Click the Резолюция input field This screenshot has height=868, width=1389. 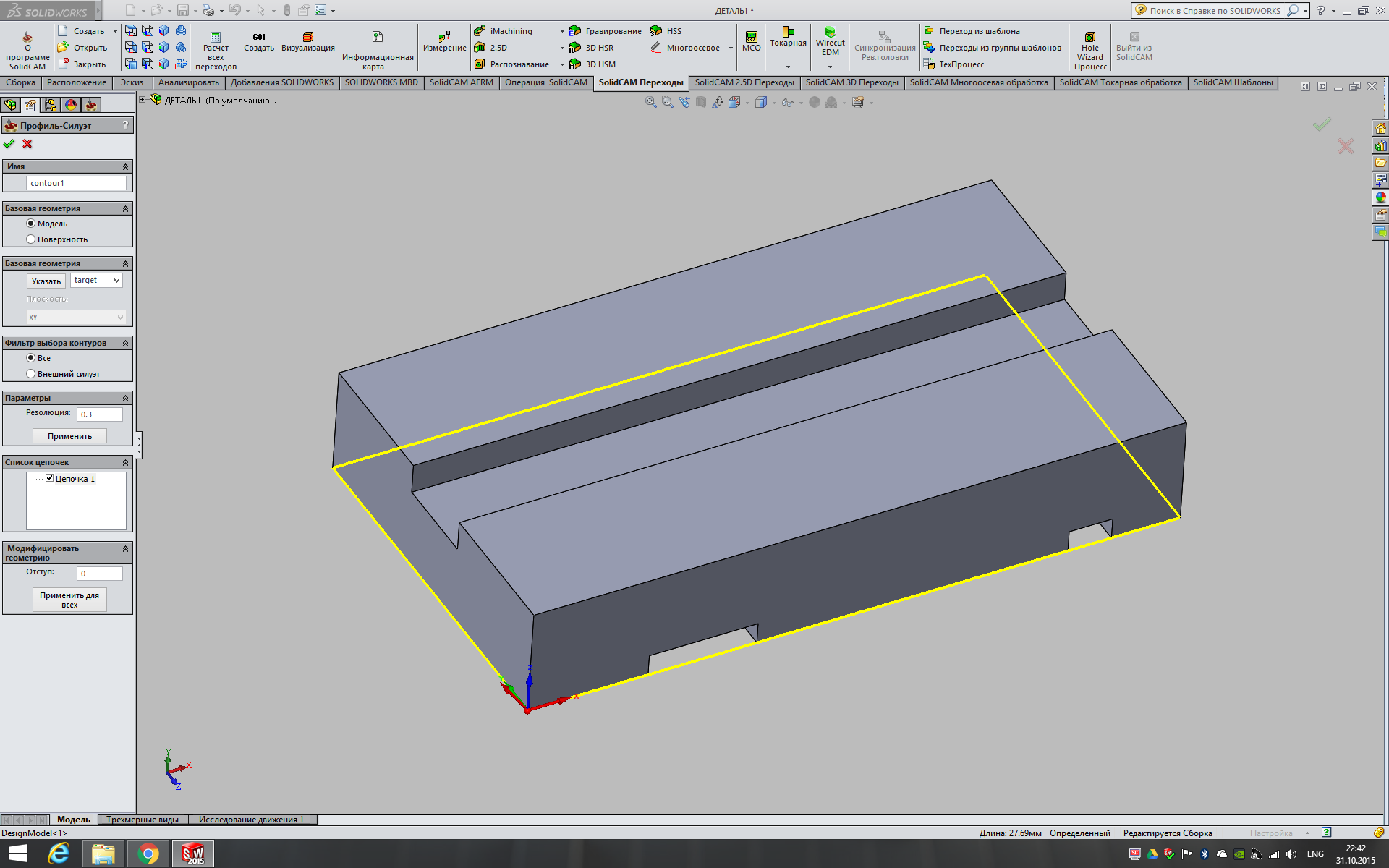tap(99, 414)
